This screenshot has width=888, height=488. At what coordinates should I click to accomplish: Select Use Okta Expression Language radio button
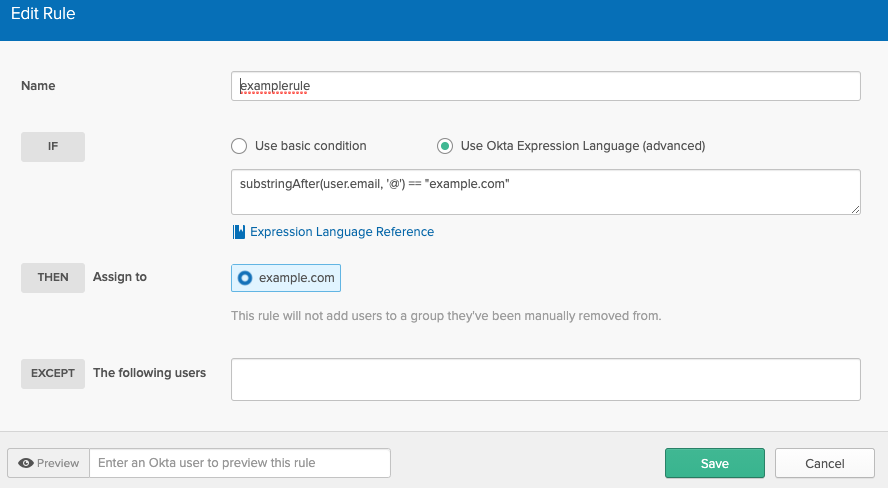(x=445, y=146)
